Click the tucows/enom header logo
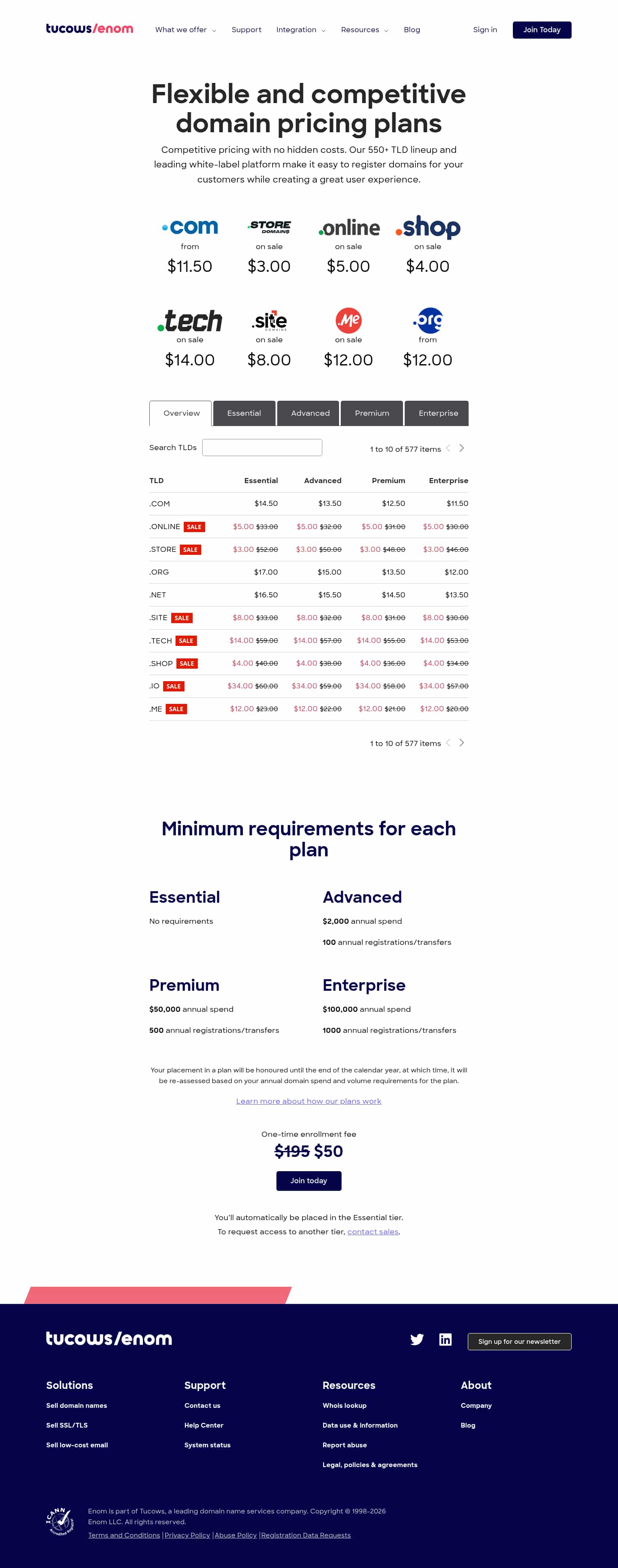 coord(89,29)
